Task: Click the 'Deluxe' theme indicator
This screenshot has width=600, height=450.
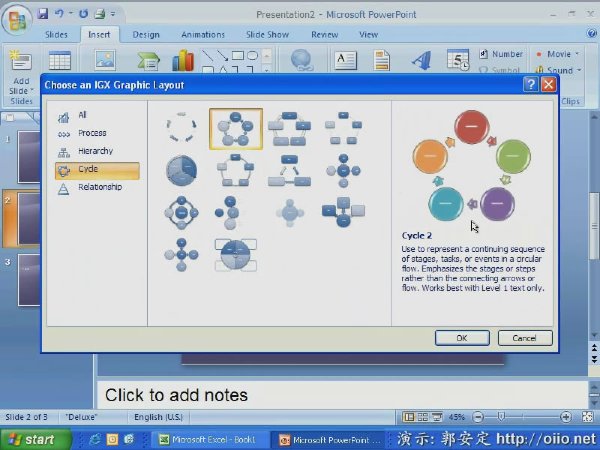Action: point(81,417)
